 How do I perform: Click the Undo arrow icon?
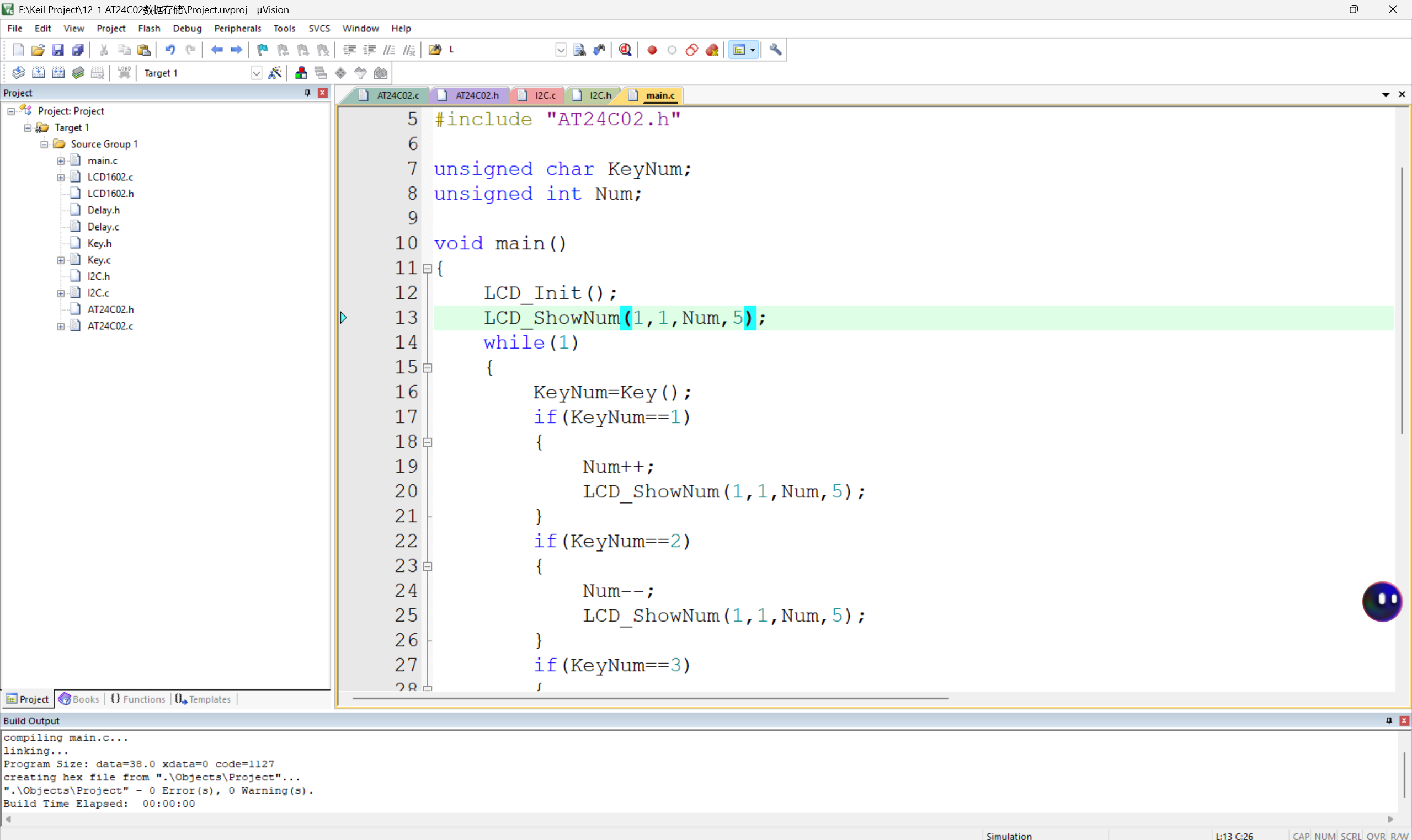point(170,50)
